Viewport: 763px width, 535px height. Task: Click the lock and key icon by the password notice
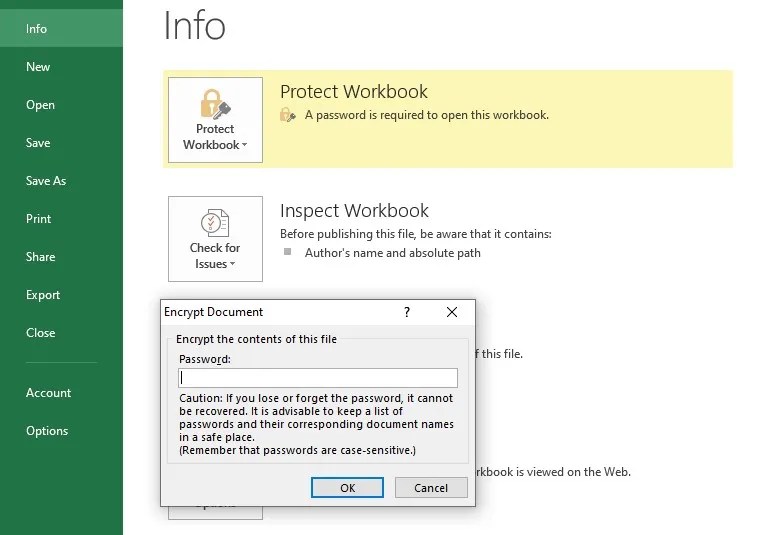pos(288,115)
